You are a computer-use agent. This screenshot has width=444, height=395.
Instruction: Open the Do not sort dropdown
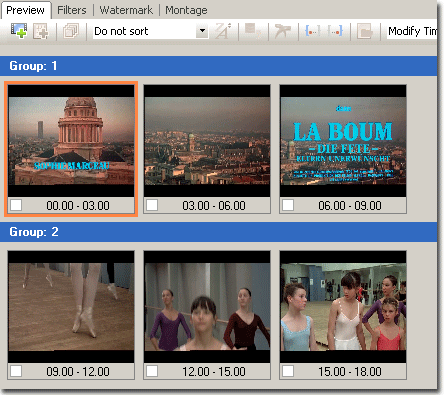pos(202,31)
